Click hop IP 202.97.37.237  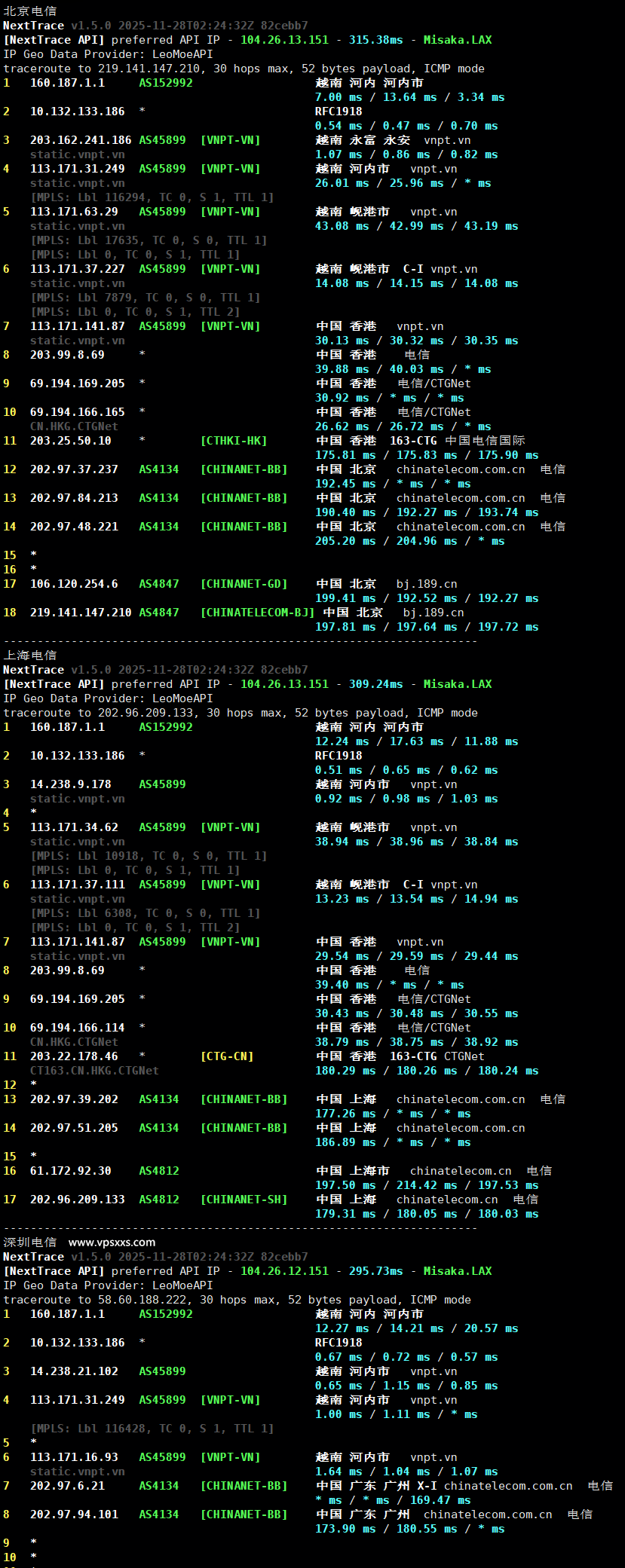click(x=74, y=469)
